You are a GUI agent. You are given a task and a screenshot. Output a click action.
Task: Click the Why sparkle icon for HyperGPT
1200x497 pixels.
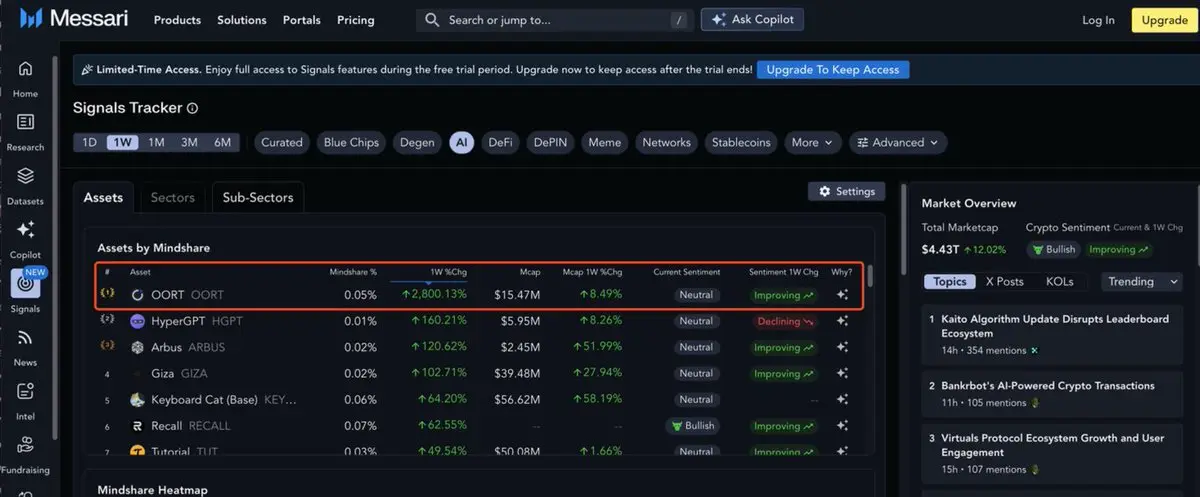tap(843, 321)
